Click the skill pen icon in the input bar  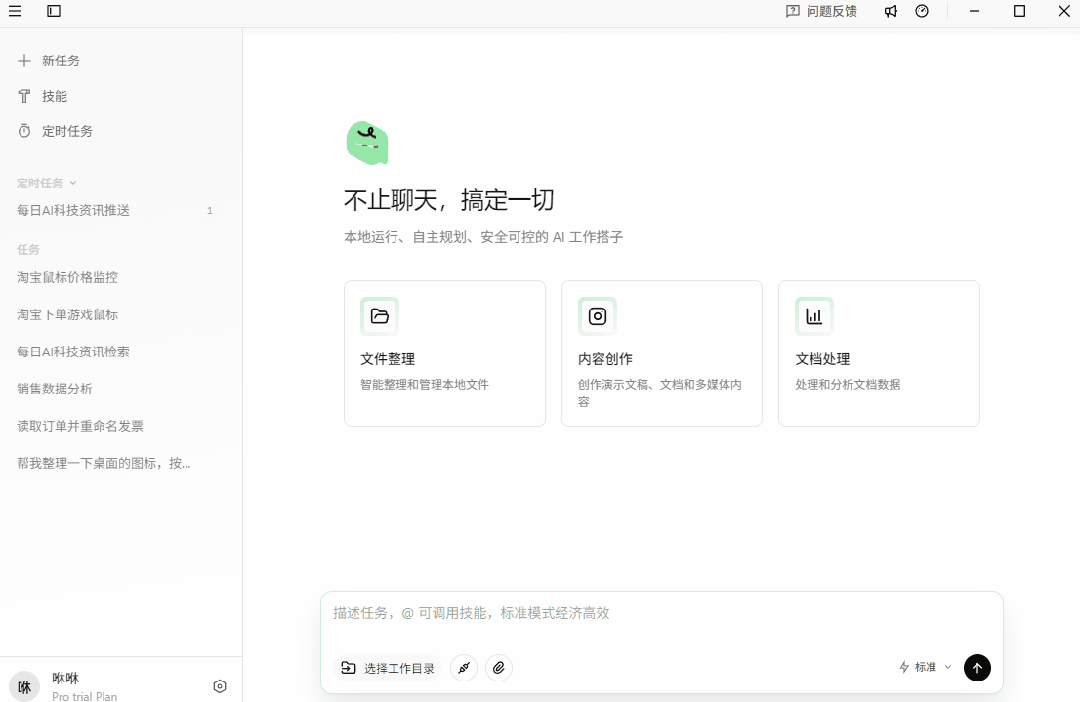click(463, 667)
